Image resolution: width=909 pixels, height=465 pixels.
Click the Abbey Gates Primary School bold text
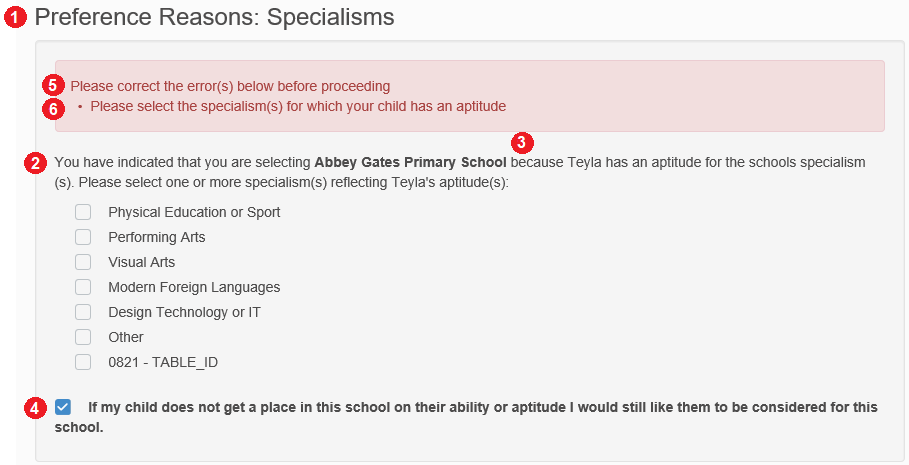(410, 162)
